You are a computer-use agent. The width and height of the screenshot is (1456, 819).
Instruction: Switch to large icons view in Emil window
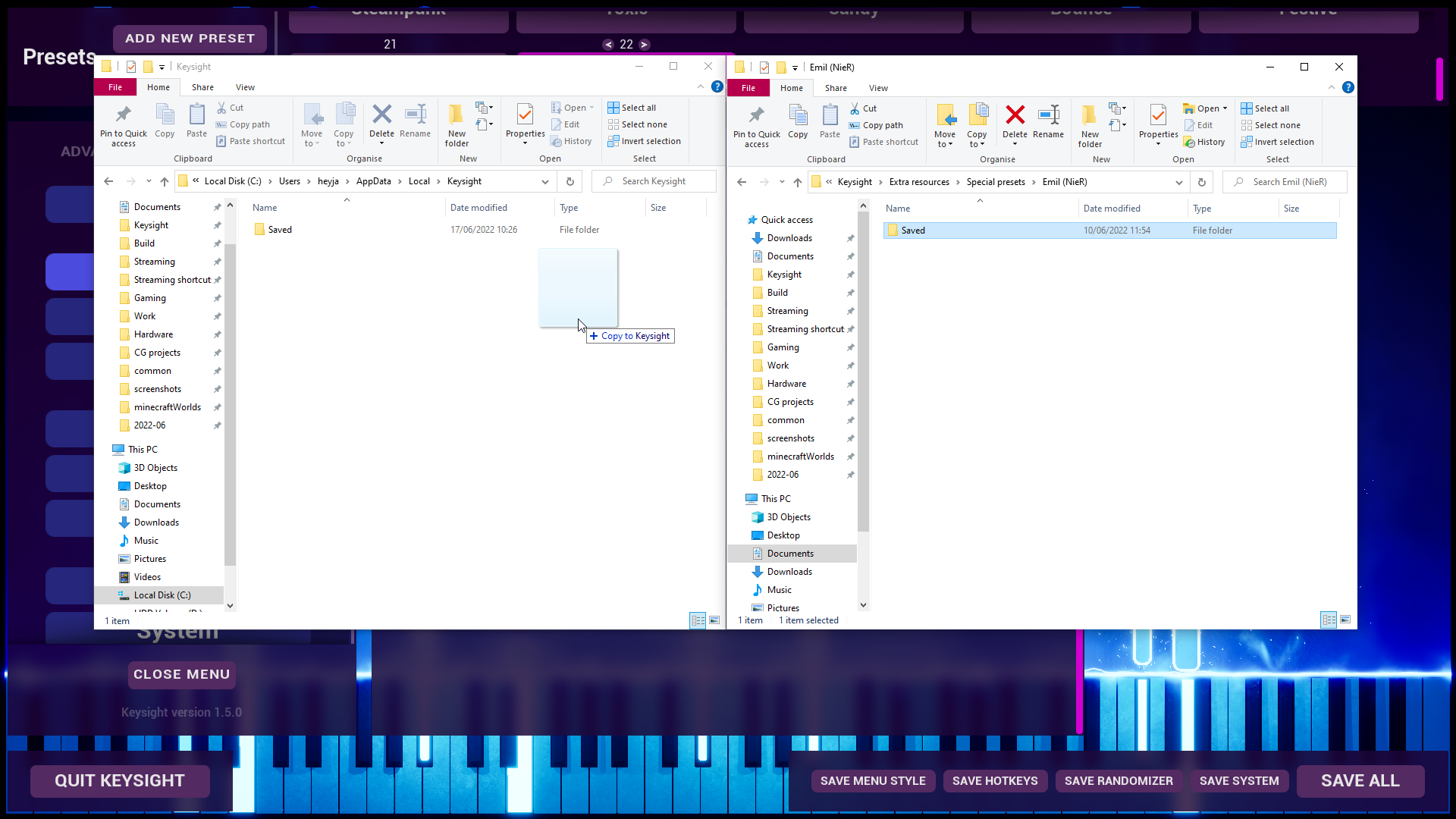click(x=1345, y=620)
